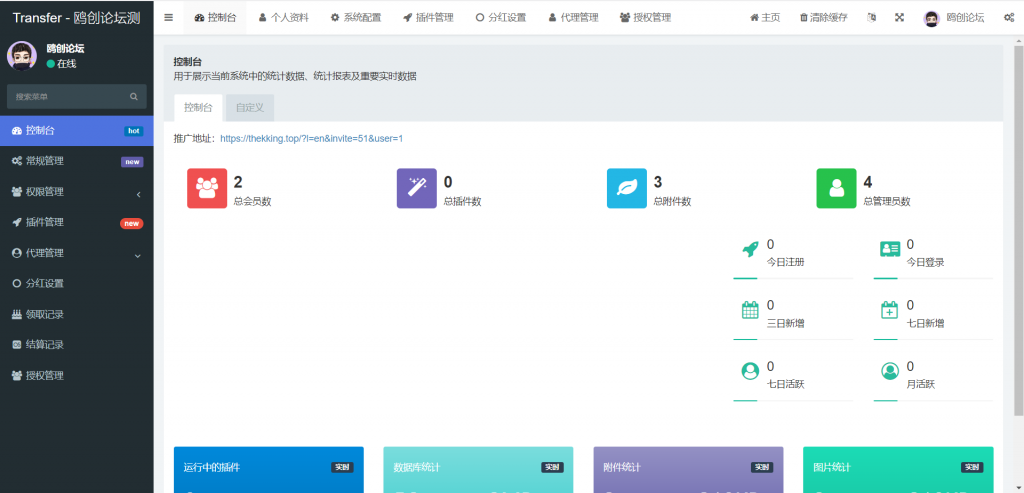Click the ID card icon for 今日登录
Image resolution: width=1024 pixels, height=493 pixels.
tap(889, 249)
